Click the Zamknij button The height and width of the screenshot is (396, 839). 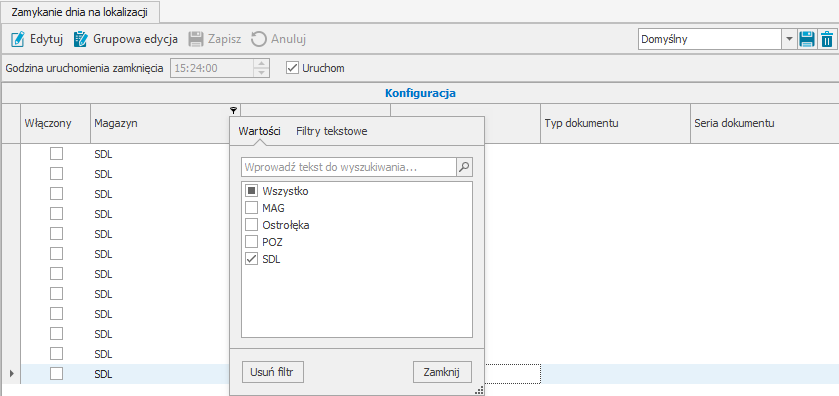(x=442, y=372)
